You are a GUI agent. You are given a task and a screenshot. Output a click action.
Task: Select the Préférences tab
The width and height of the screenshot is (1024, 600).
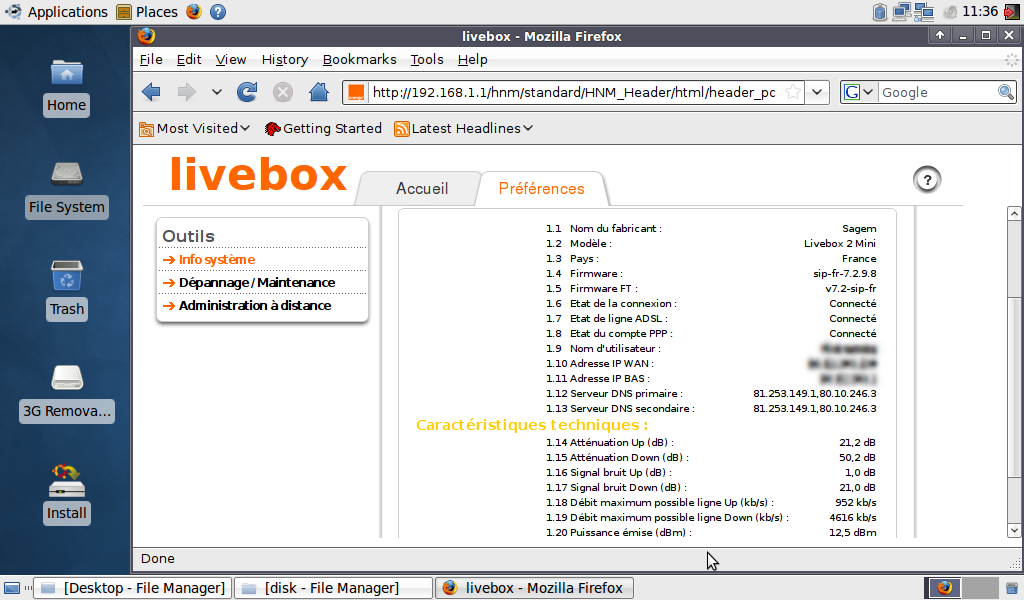[541, 189]
